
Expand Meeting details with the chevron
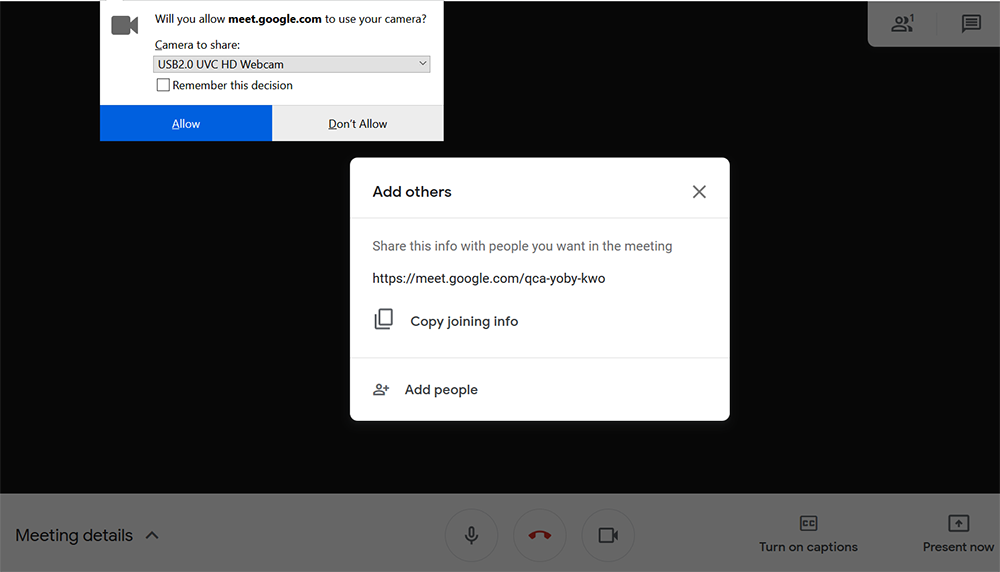click(152, 536)
